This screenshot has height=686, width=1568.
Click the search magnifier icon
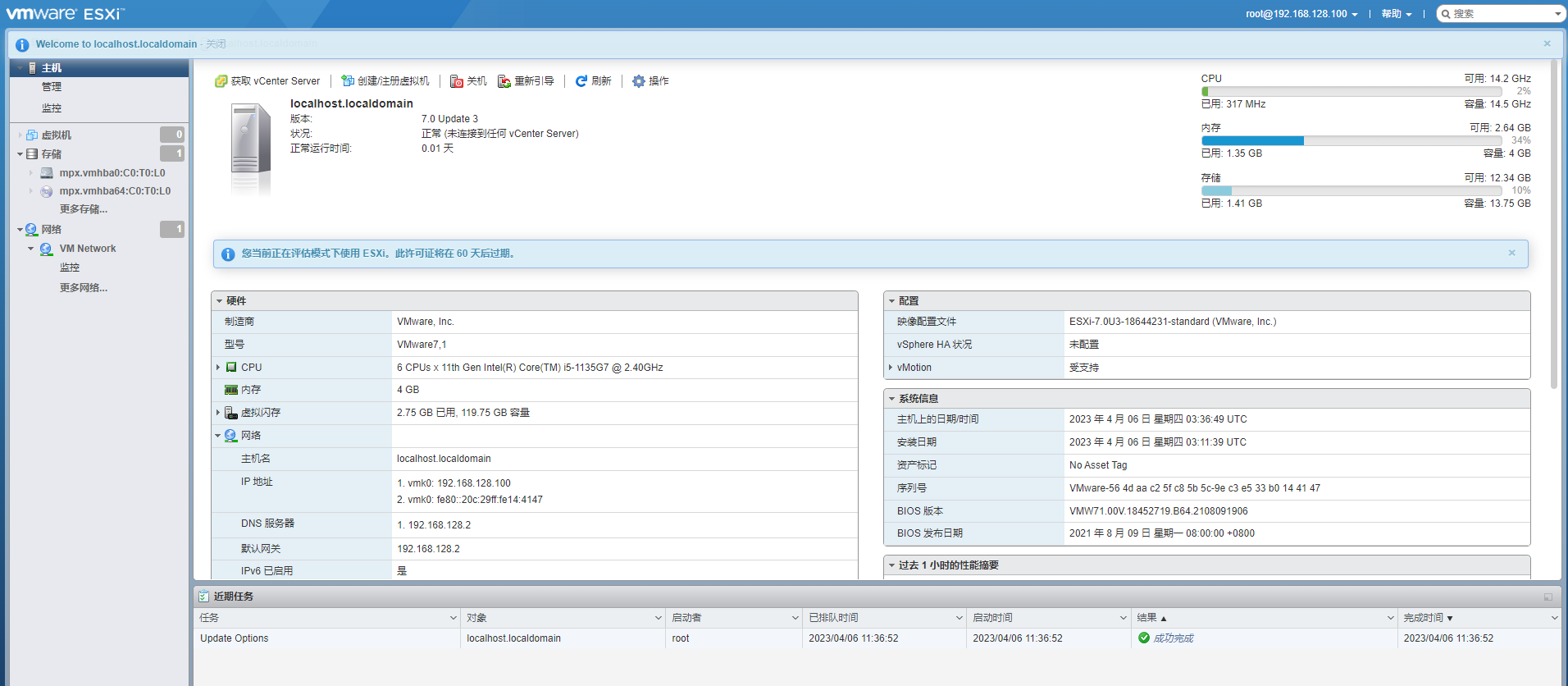(x=1446, y=14)
